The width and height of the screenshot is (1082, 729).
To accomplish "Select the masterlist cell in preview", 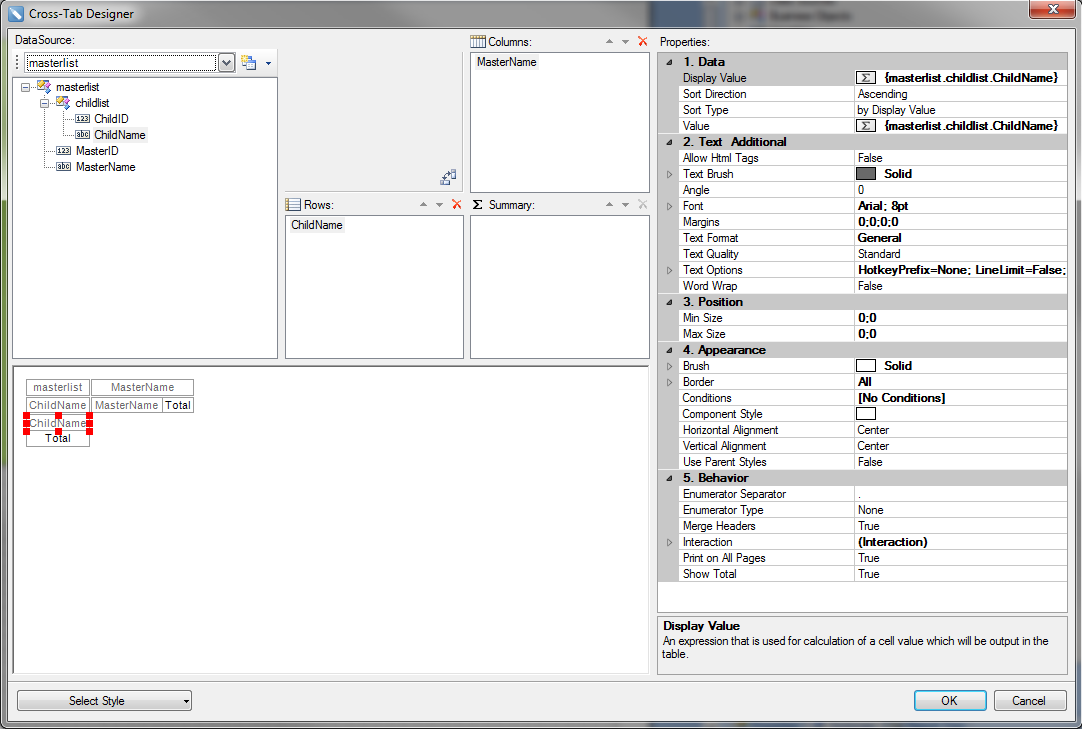I will pyautogui.click(x=58, y=387).
